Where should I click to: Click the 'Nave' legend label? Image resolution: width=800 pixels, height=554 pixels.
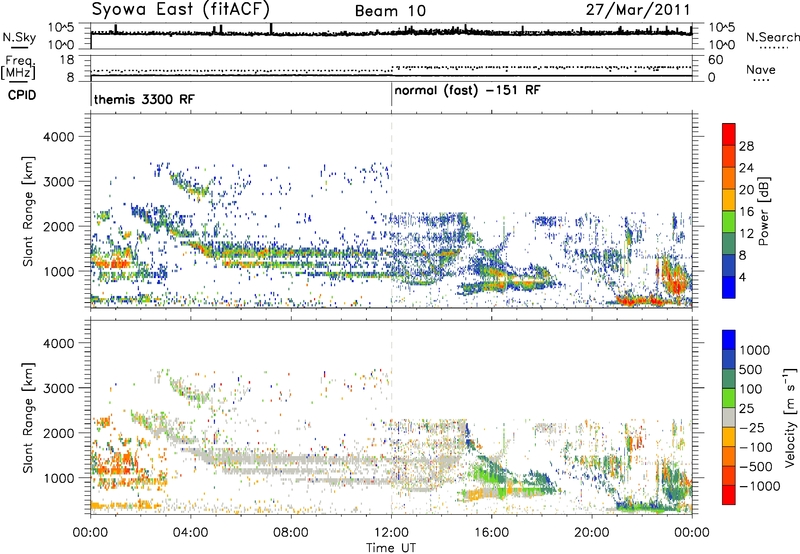pos(760,70)
